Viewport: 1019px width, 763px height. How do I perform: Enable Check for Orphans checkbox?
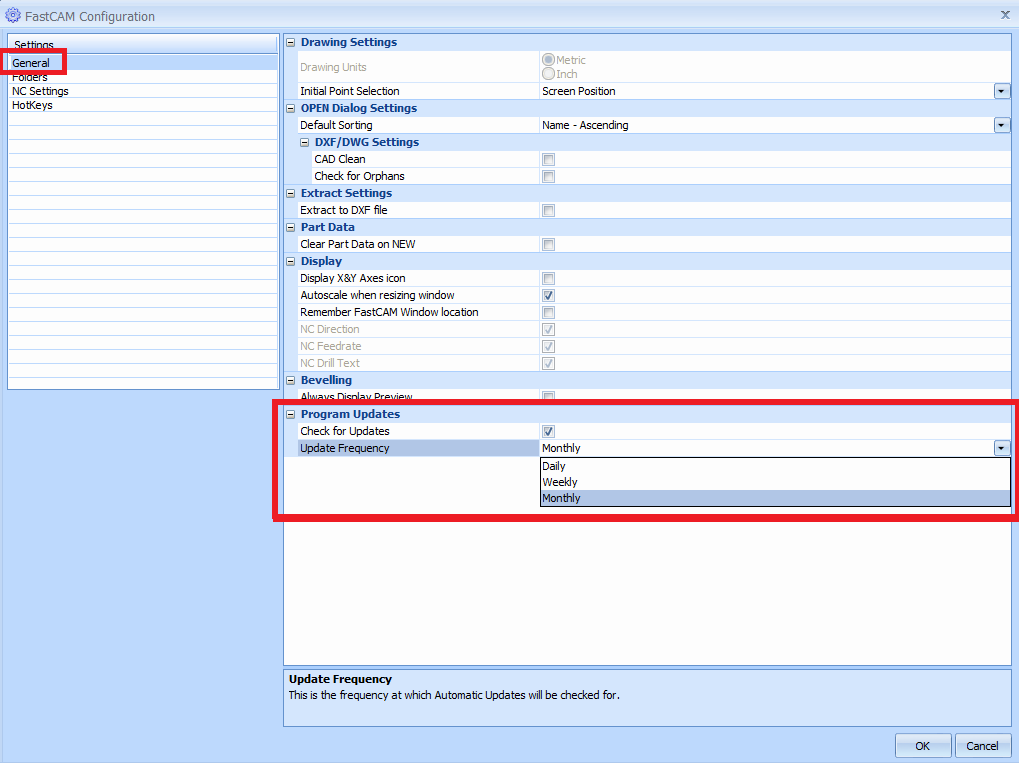[548, 176]
